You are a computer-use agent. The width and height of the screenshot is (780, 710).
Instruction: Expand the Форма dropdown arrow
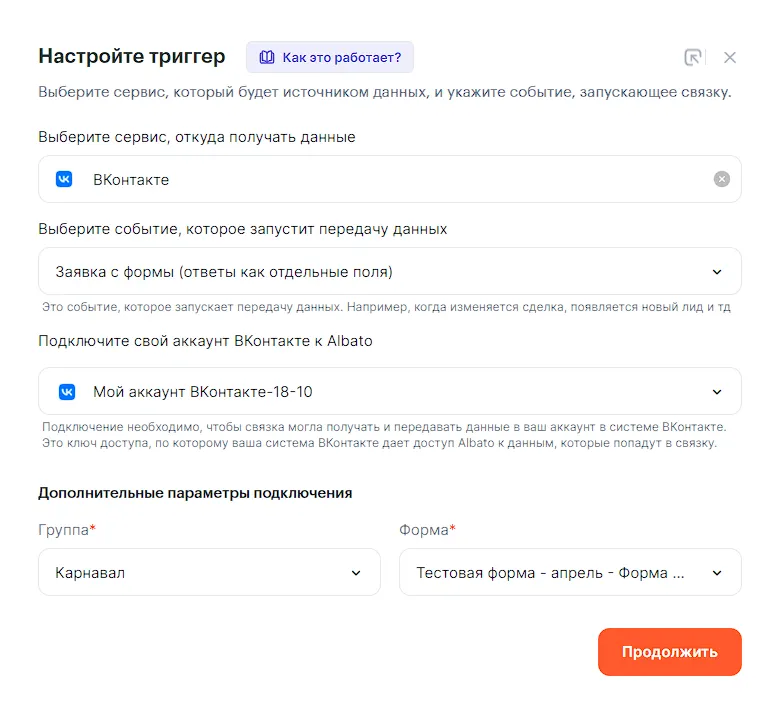(x=717, y=573)
